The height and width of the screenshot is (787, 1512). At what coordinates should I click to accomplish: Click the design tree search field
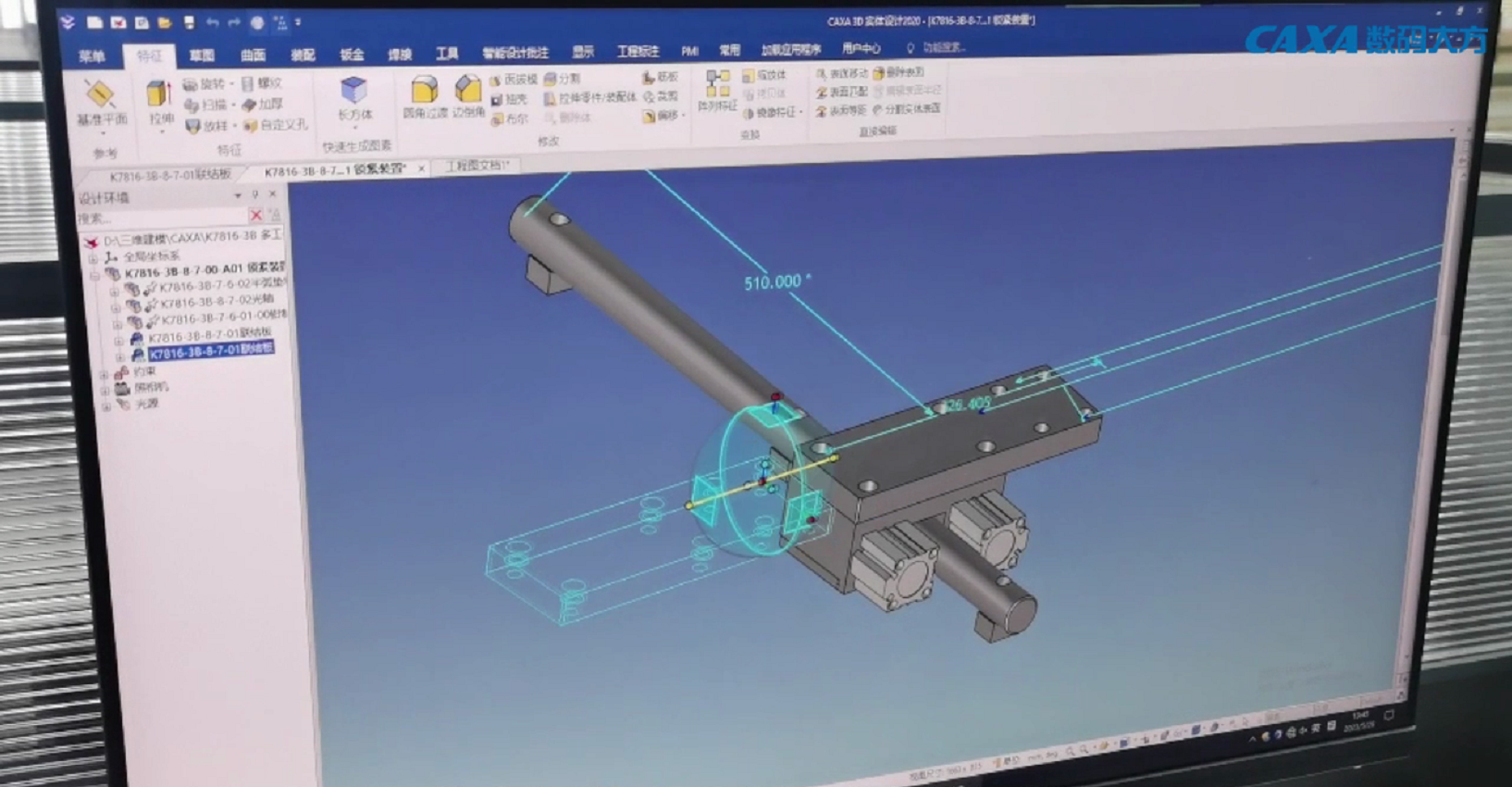point(161,218)
